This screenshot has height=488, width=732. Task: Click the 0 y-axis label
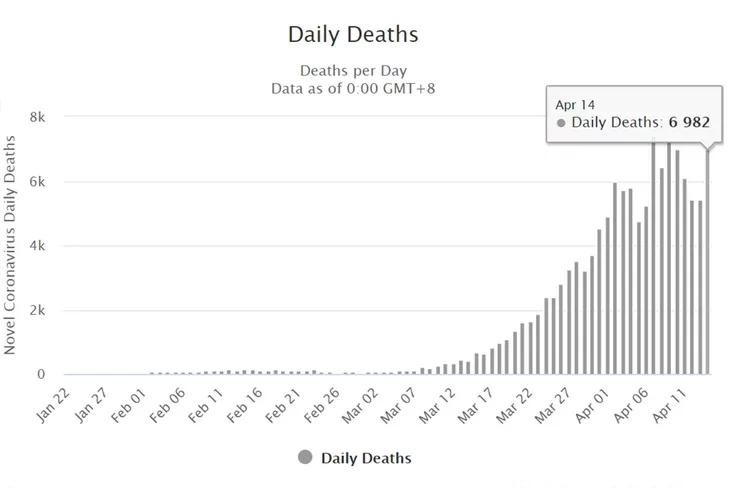pos(41,375)
